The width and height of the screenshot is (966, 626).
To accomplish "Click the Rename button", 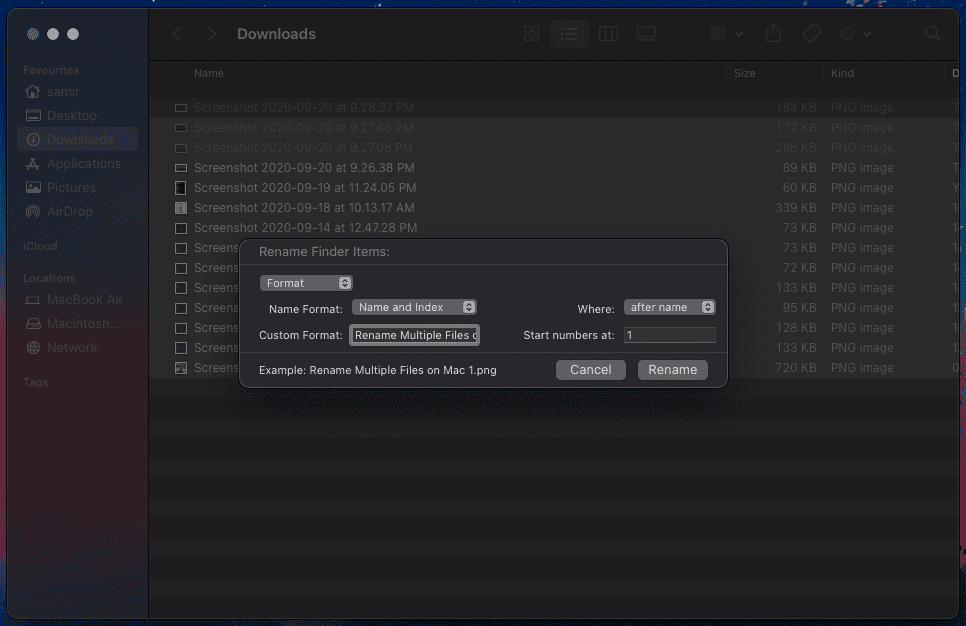I will click(672, 369).
